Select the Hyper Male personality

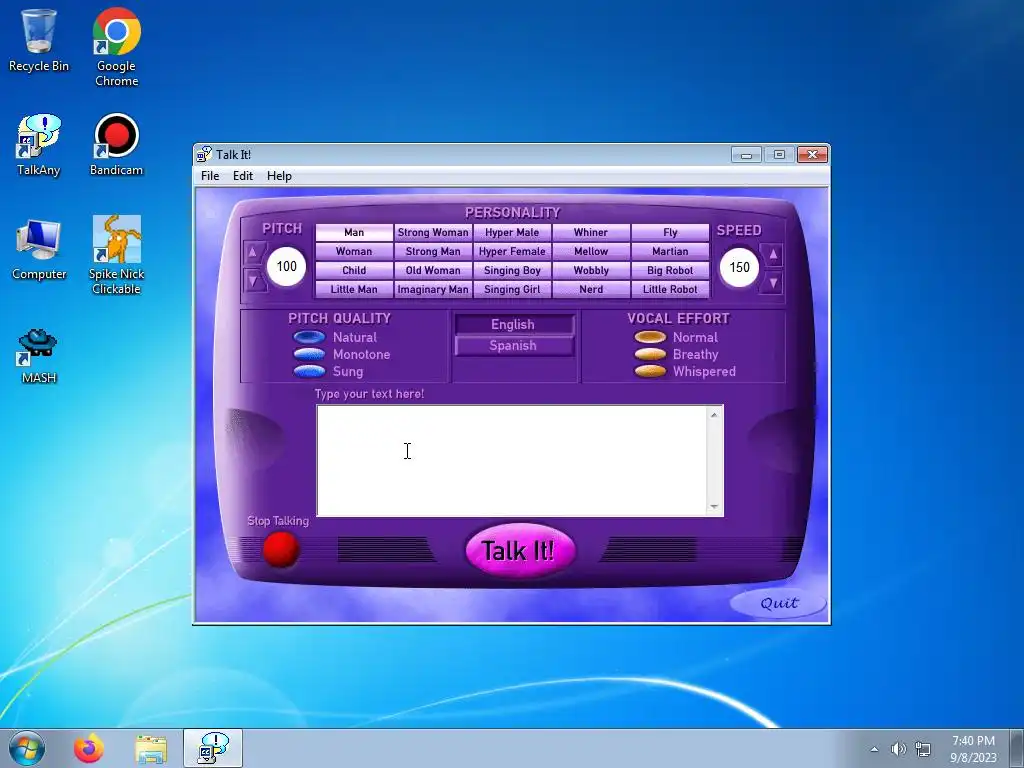[x=512, y=232]
